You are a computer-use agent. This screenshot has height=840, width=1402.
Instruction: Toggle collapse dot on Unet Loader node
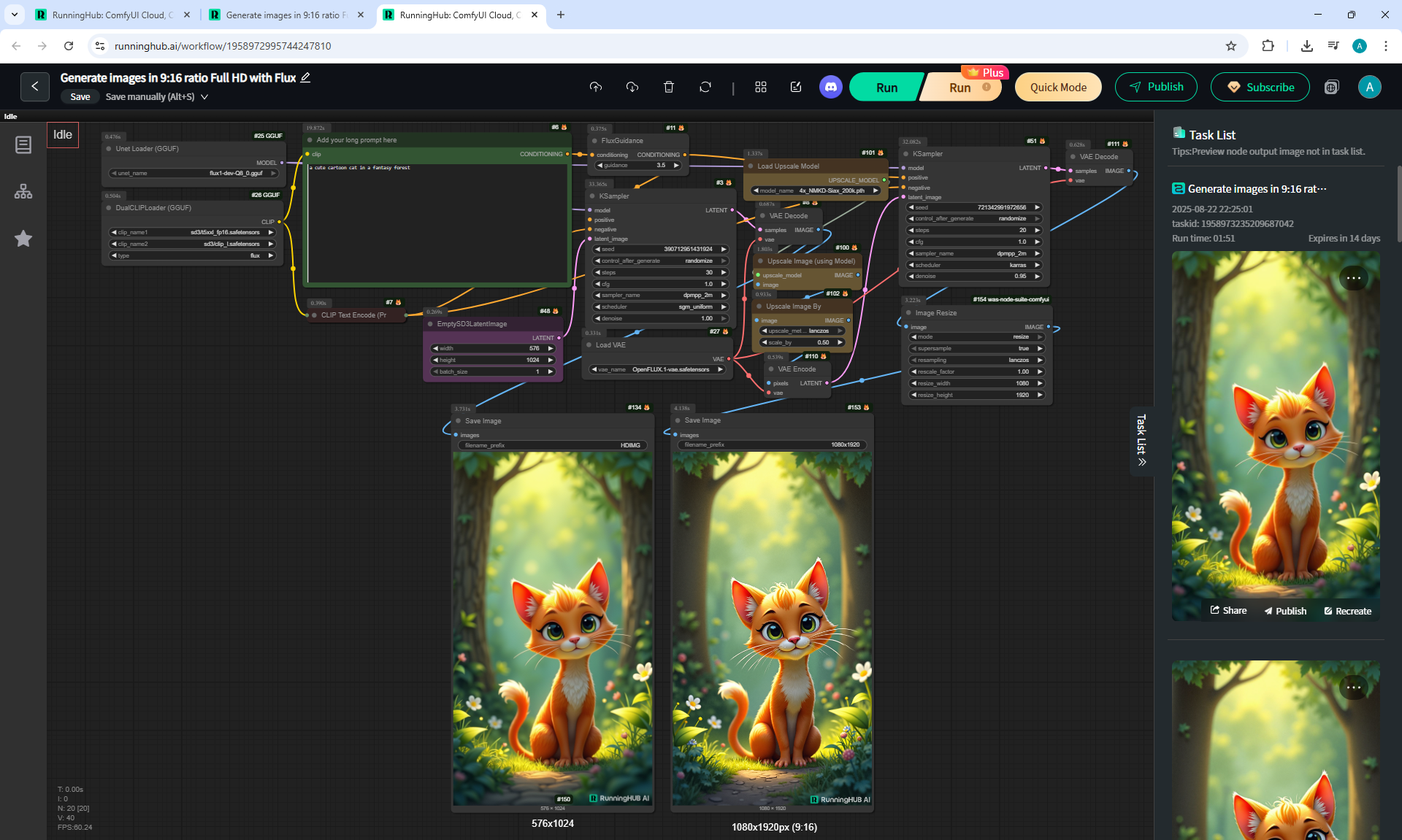click(x=109, y=149)
